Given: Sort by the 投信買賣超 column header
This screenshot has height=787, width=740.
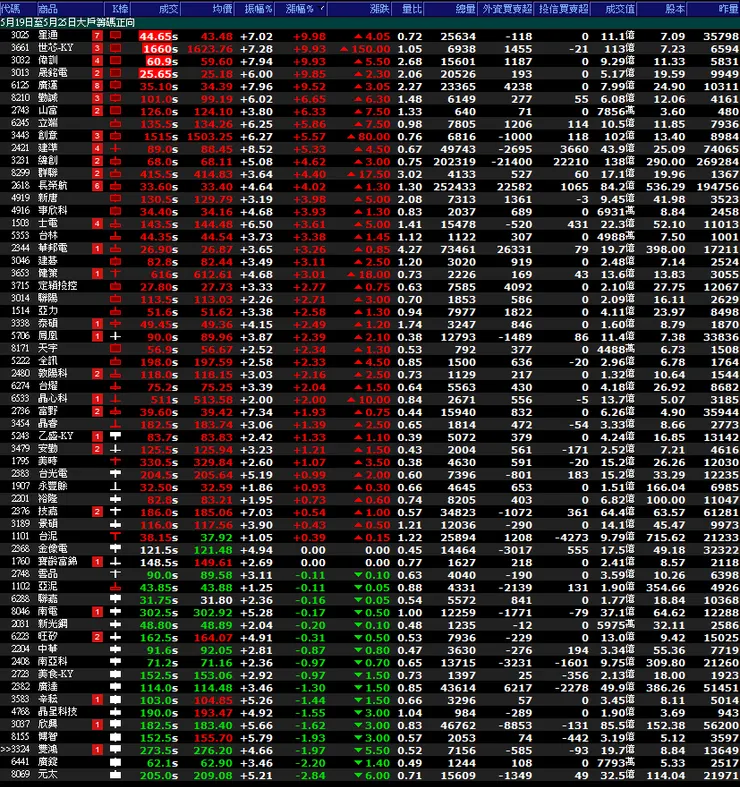Looking at the screenshot, I should point(562,9).
